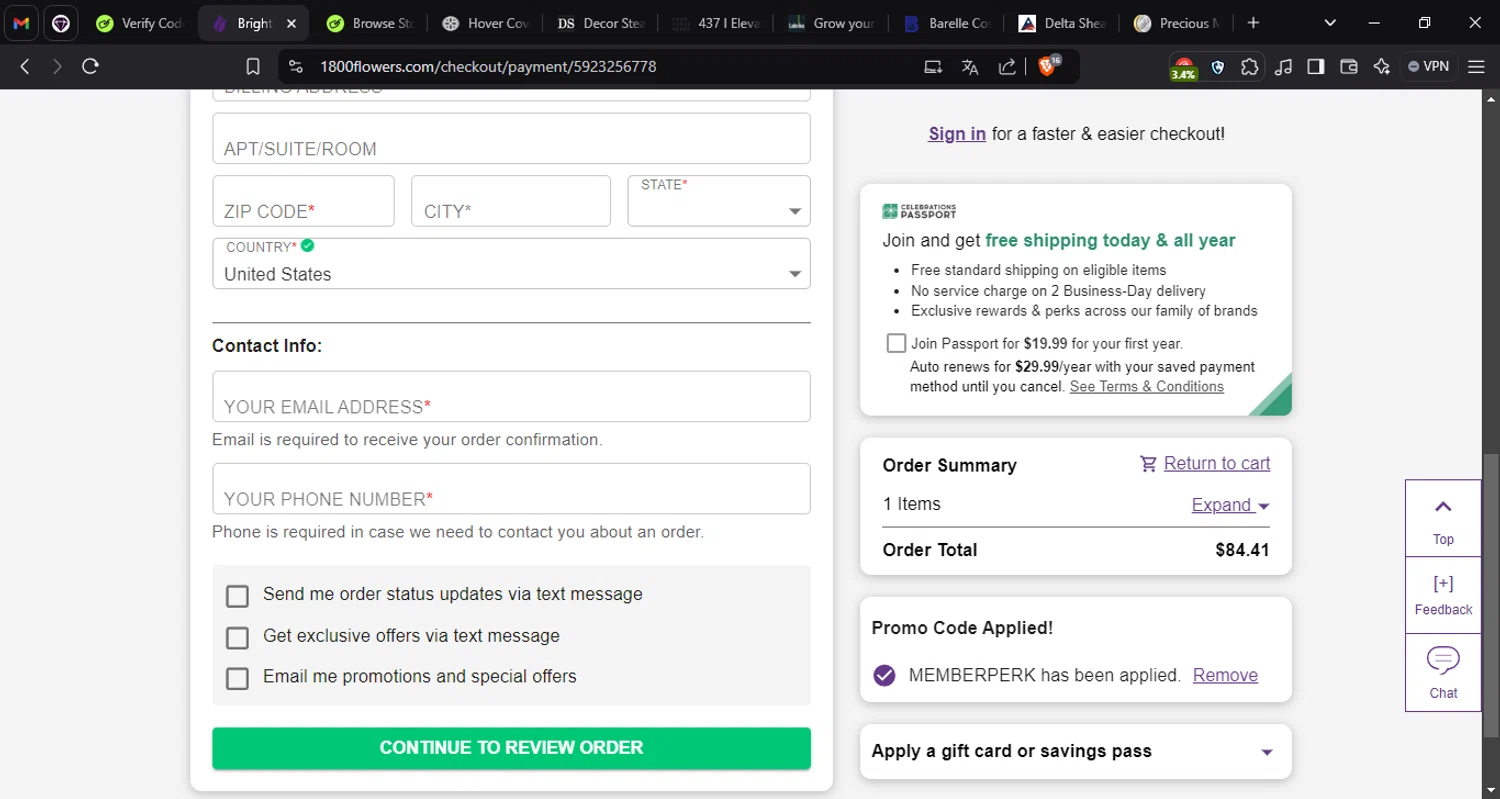The width and height of the screenshot is (1500, 799).
Task: Open the Leo AI sparkle icon
Action: point(1382,66)
